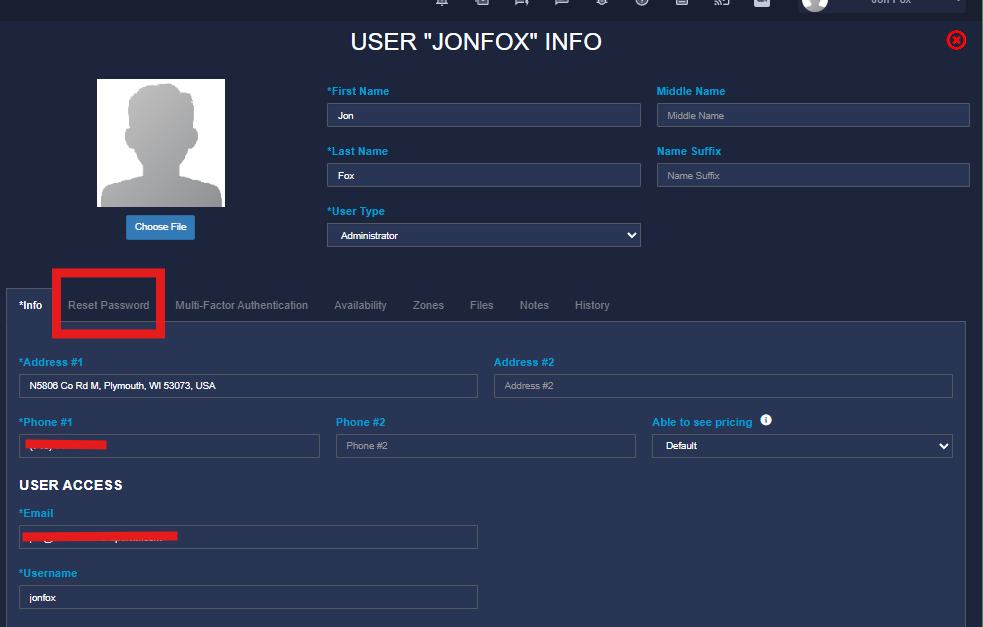Open the Files tab
983x627 pixels.
481,305
